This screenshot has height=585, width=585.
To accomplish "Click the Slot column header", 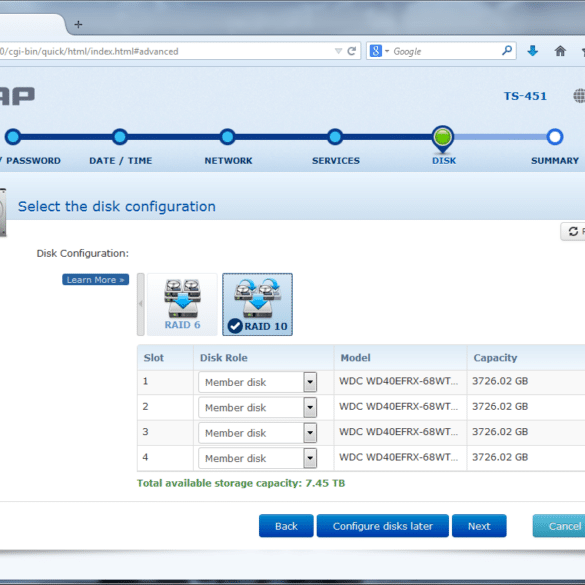I will pyautogui.click(x=165, y=357).
